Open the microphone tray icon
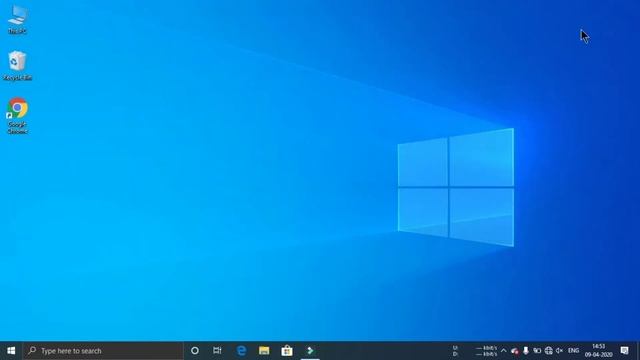Screen dimensions: 640x360 click(526, 351)
